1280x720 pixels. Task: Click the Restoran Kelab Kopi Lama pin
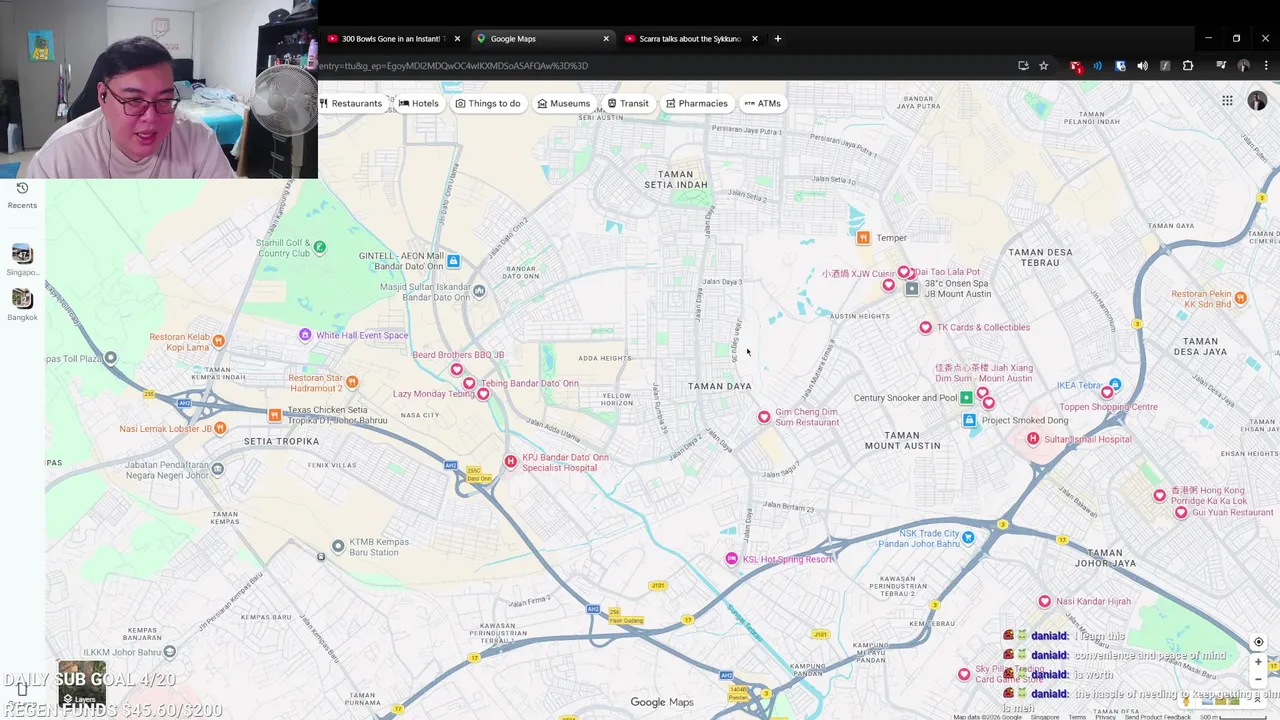218,341
